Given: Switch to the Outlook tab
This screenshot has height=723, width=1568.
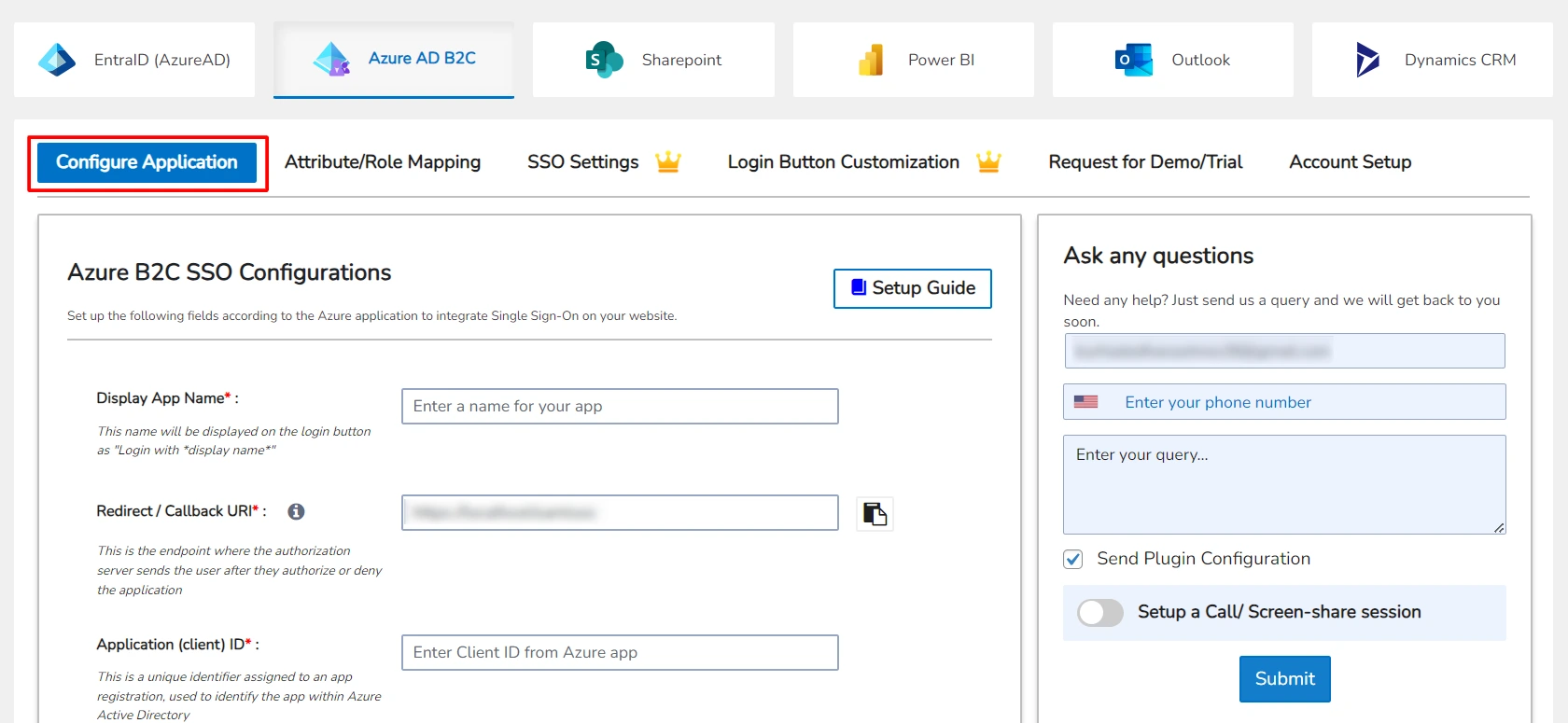Looking at the screenshot, I should pyautogui.click(x=1173, y=60).
